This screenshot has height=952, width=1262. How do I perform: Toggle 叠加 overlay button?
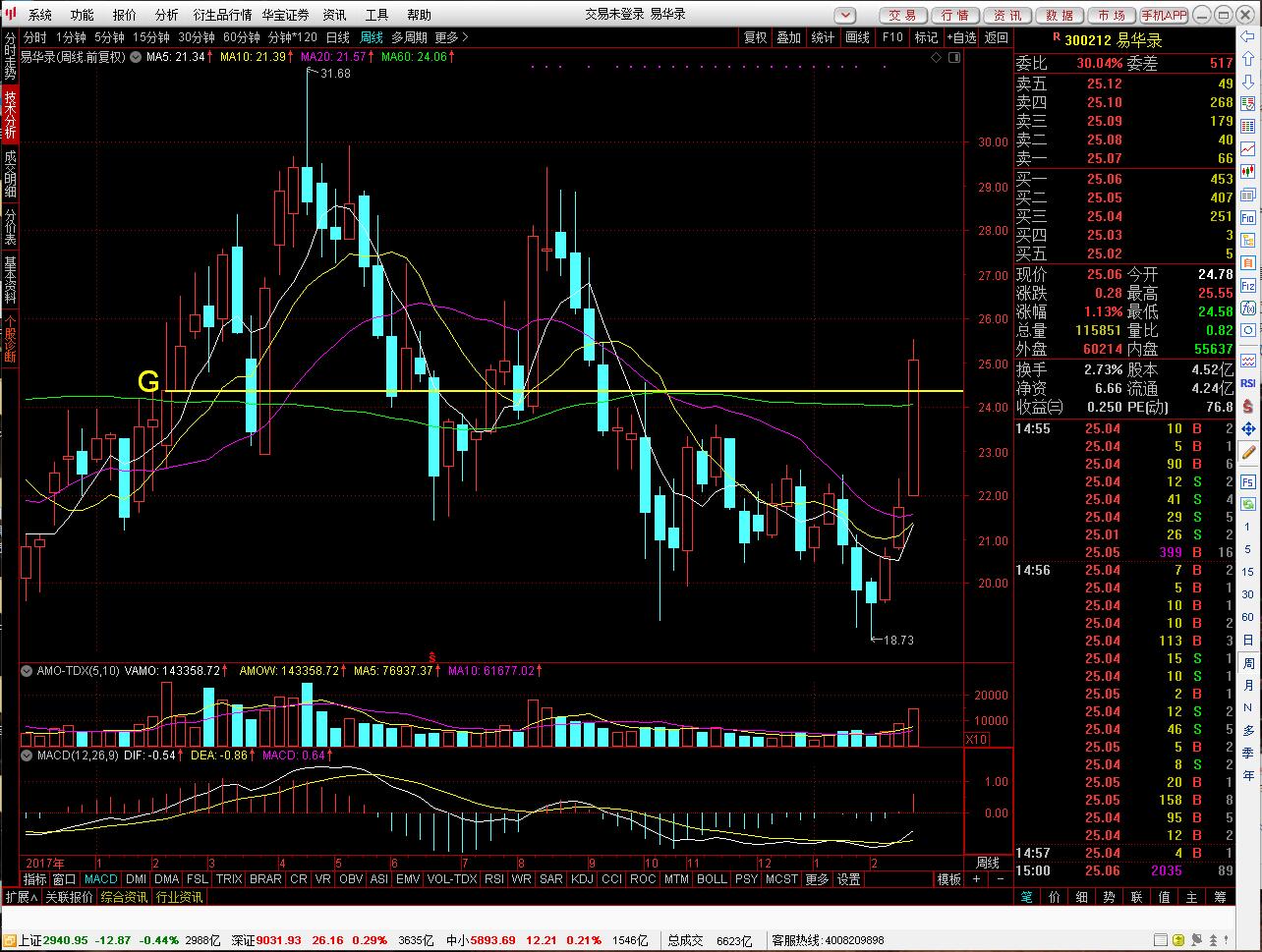pos(788,37)
